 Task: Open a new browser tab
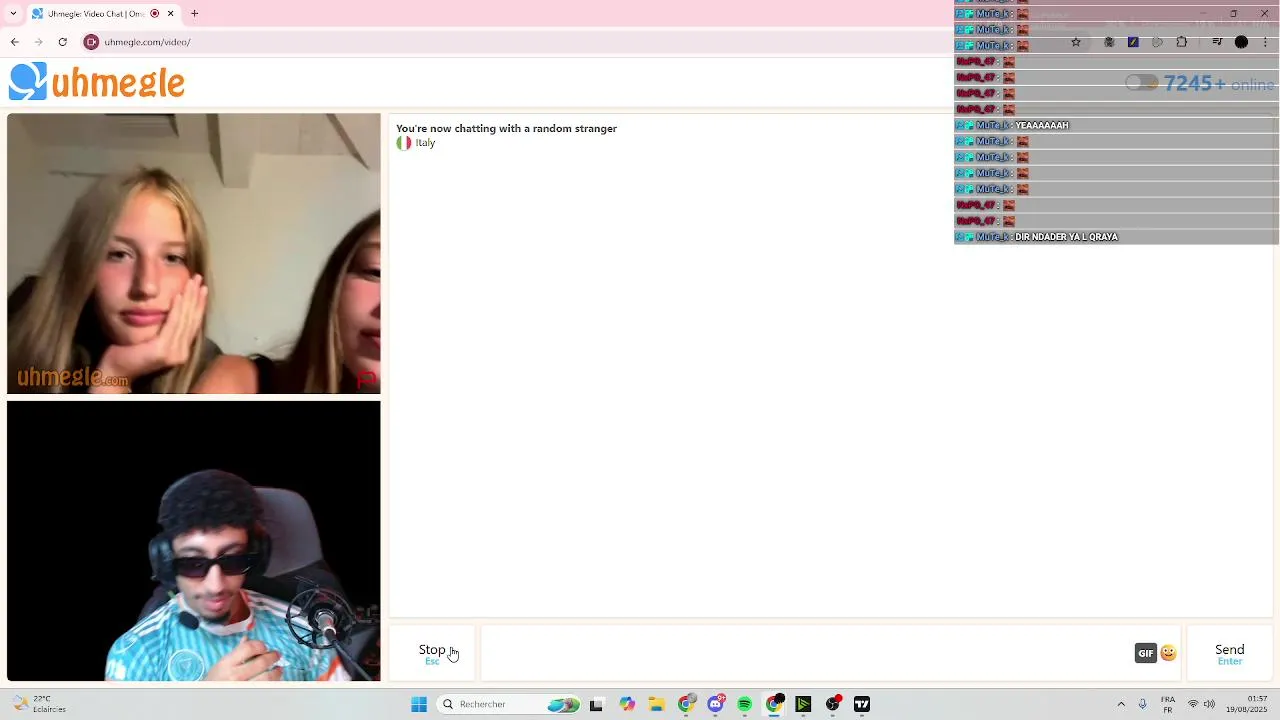coord(194,14)
